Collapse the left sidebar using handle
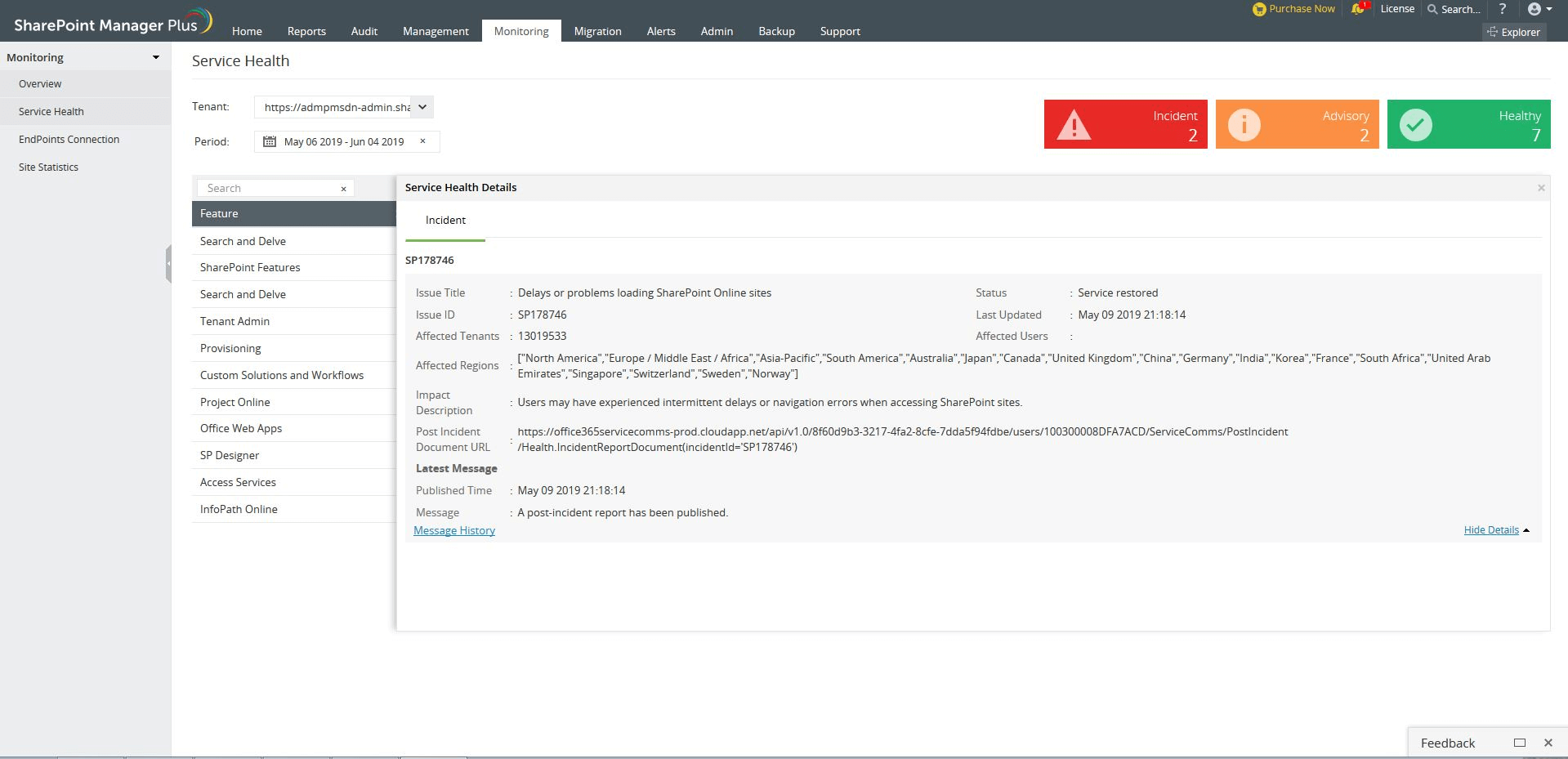Image resolution: width=1568 pixels, height=759 pixels. click(168, 263)
